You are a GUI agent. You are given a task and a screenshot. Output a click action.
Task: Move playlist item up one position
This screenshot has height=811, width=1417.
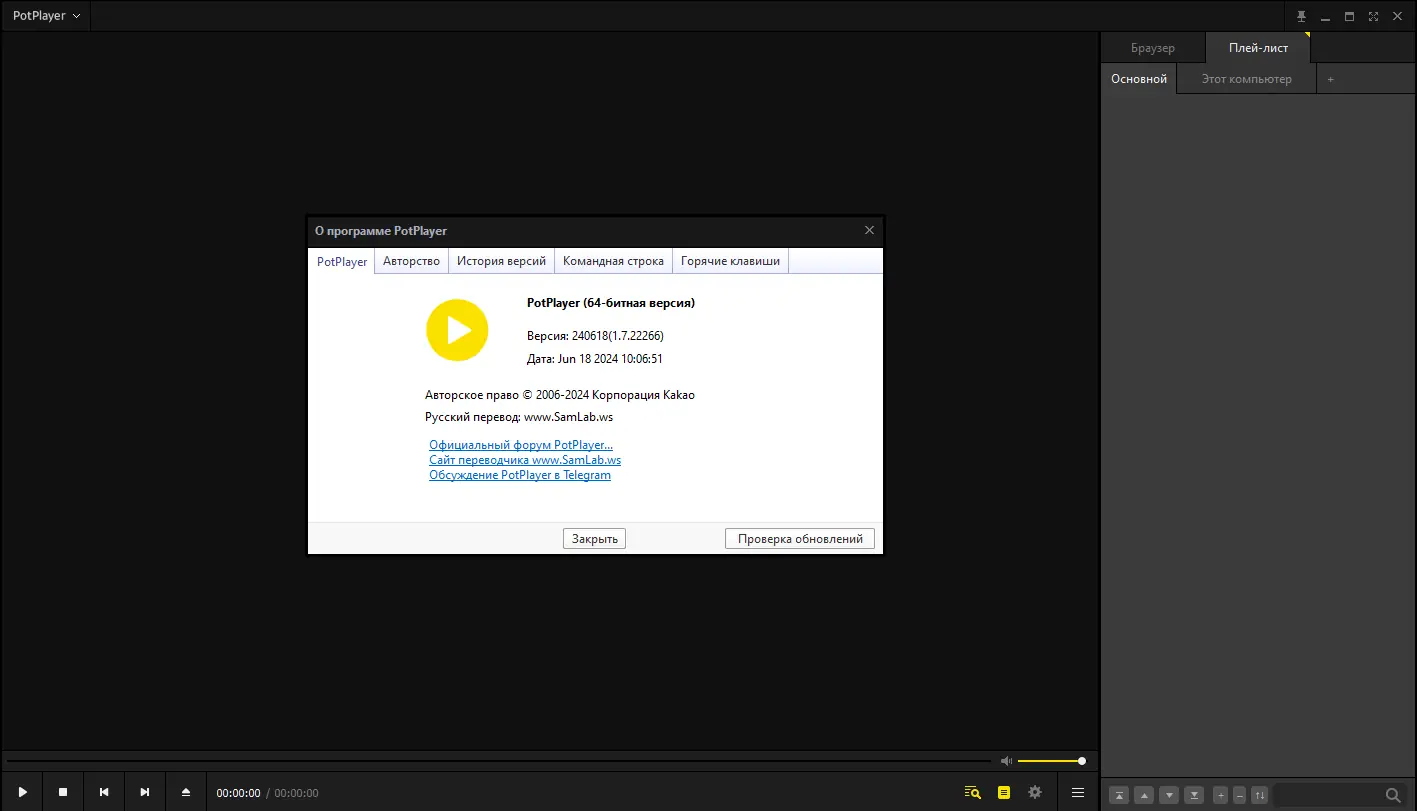click(x=1145, y=795)
